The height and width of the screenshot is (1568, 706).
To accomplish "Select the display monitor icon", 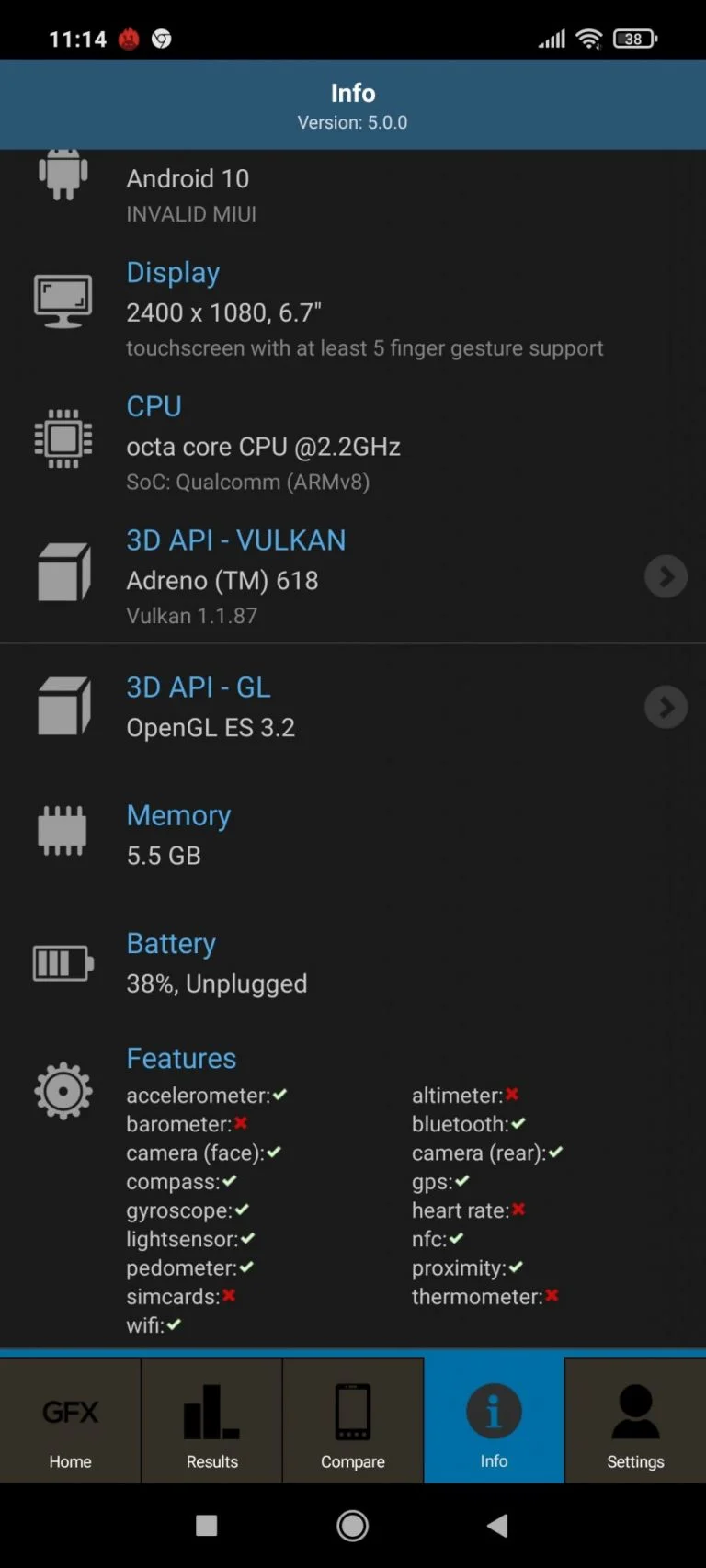I will point(63,301).
